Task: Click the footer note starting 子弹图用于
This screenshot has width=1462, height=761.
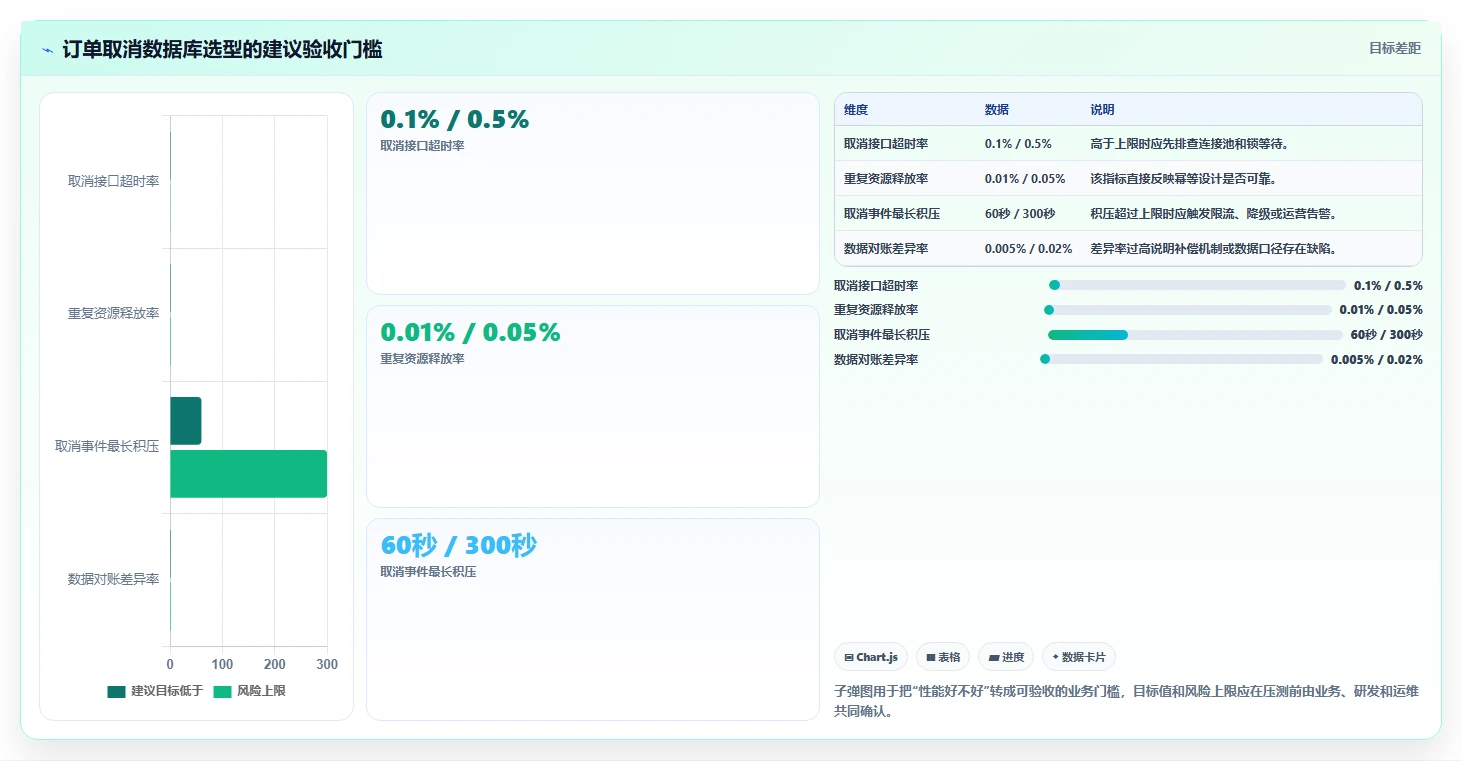Action: coord(1126,702)
